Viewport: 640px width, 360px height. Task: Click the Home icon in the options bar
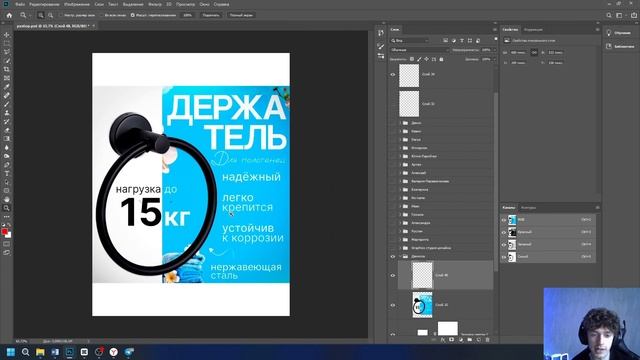tap(9, 15)
